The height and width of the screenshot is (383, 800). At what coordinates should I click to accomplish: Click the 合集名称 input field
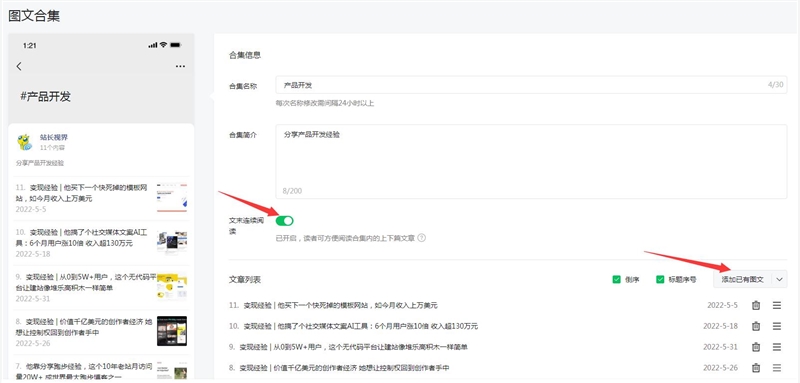coord(531,85)
